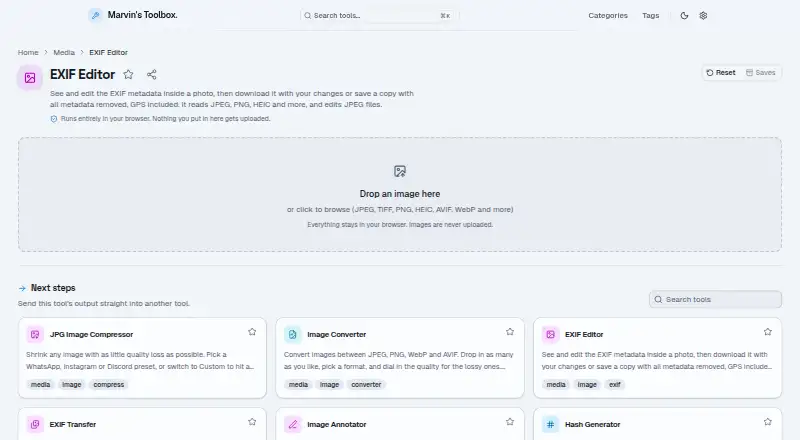The width and height of the screenshot is (800, 440).
Task: Click the Marvin's Toolbox title text
Action: [142, 15]
